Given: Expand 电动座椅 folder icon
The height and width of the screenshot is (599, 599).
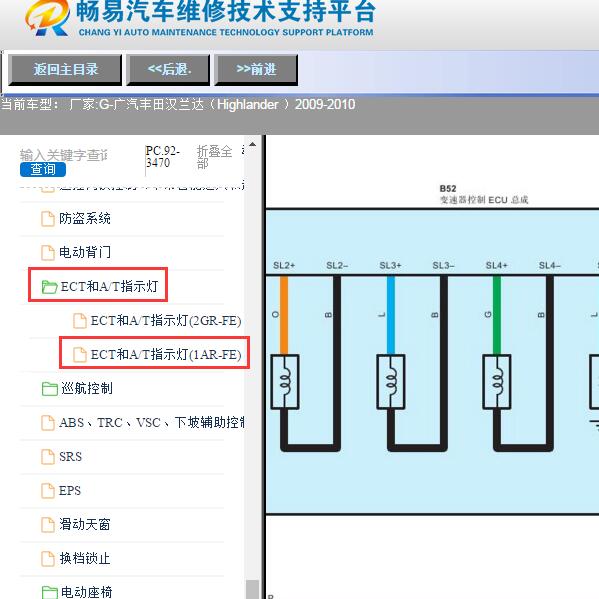Looking at the screenshot, I should 49,593.
